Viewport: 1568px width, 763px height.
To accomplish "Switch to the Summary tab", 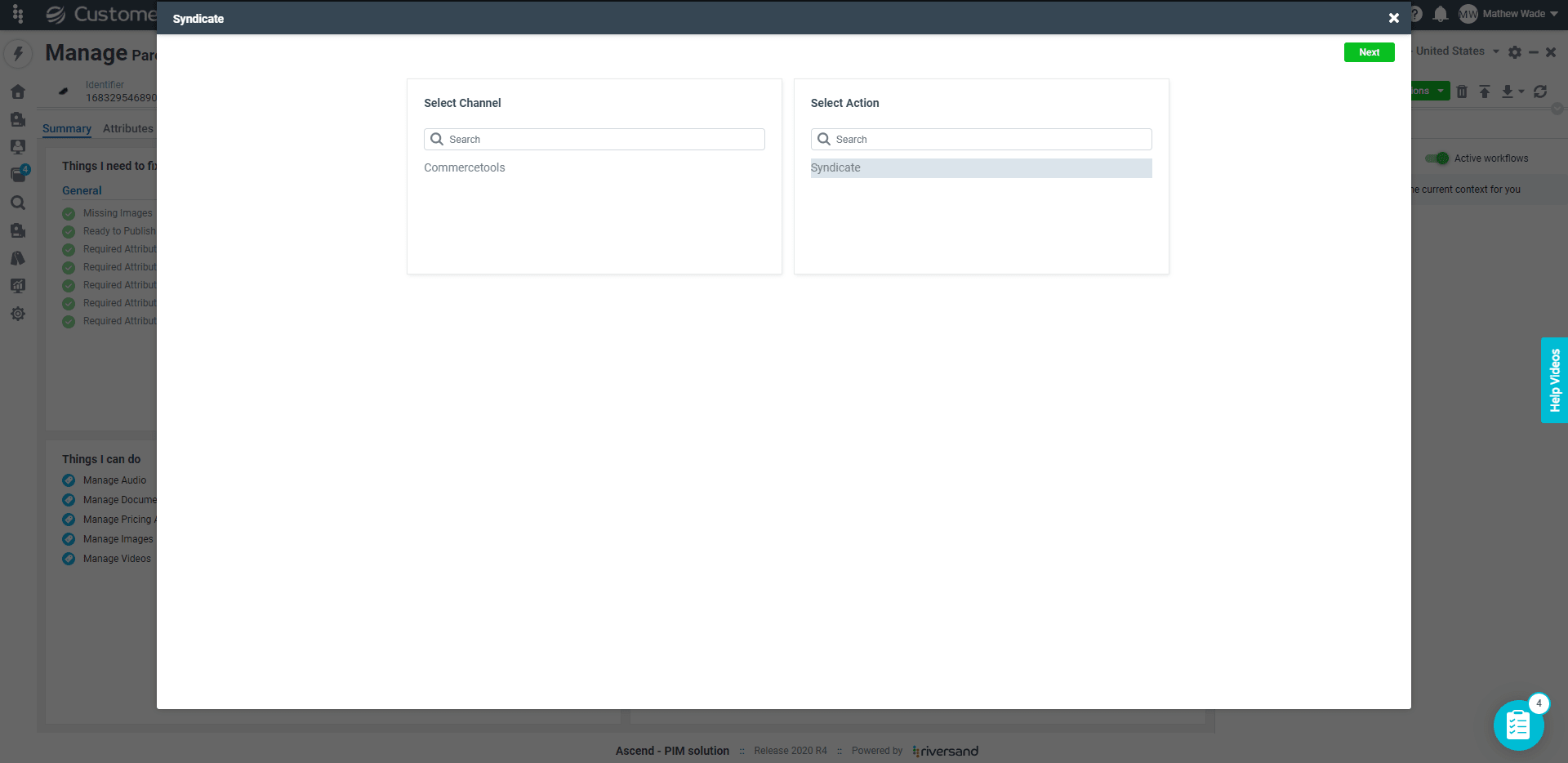I will pos(67,129).
